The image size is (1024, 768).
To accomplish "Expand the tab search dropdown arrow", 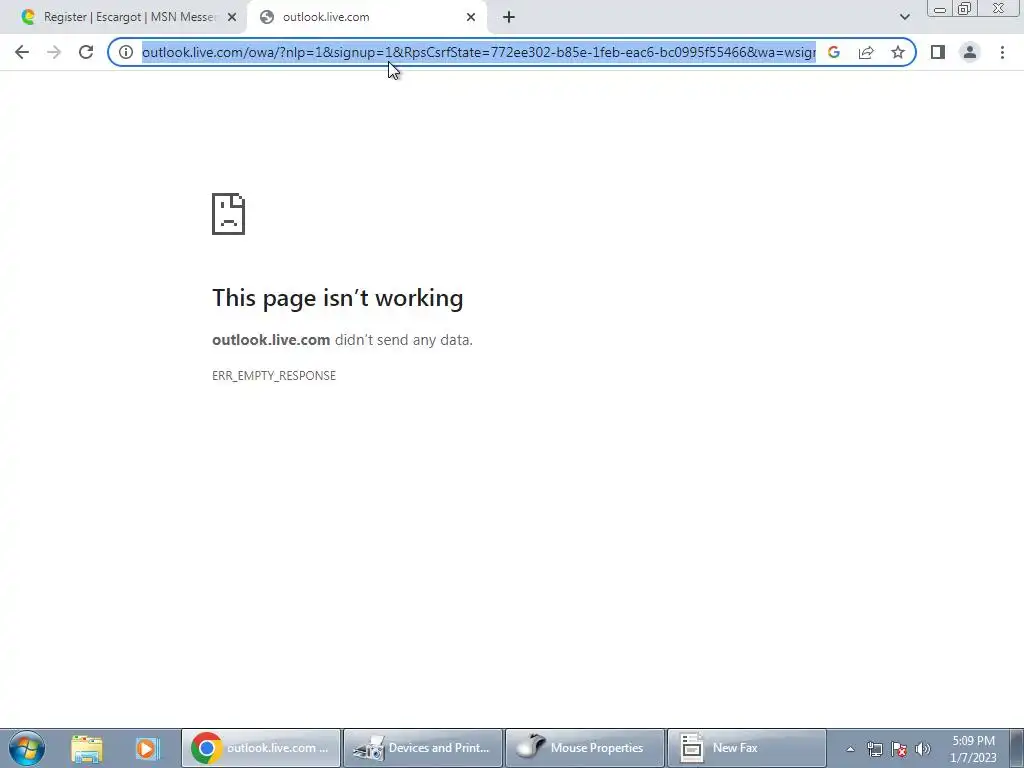I will (x=904, y=17).
